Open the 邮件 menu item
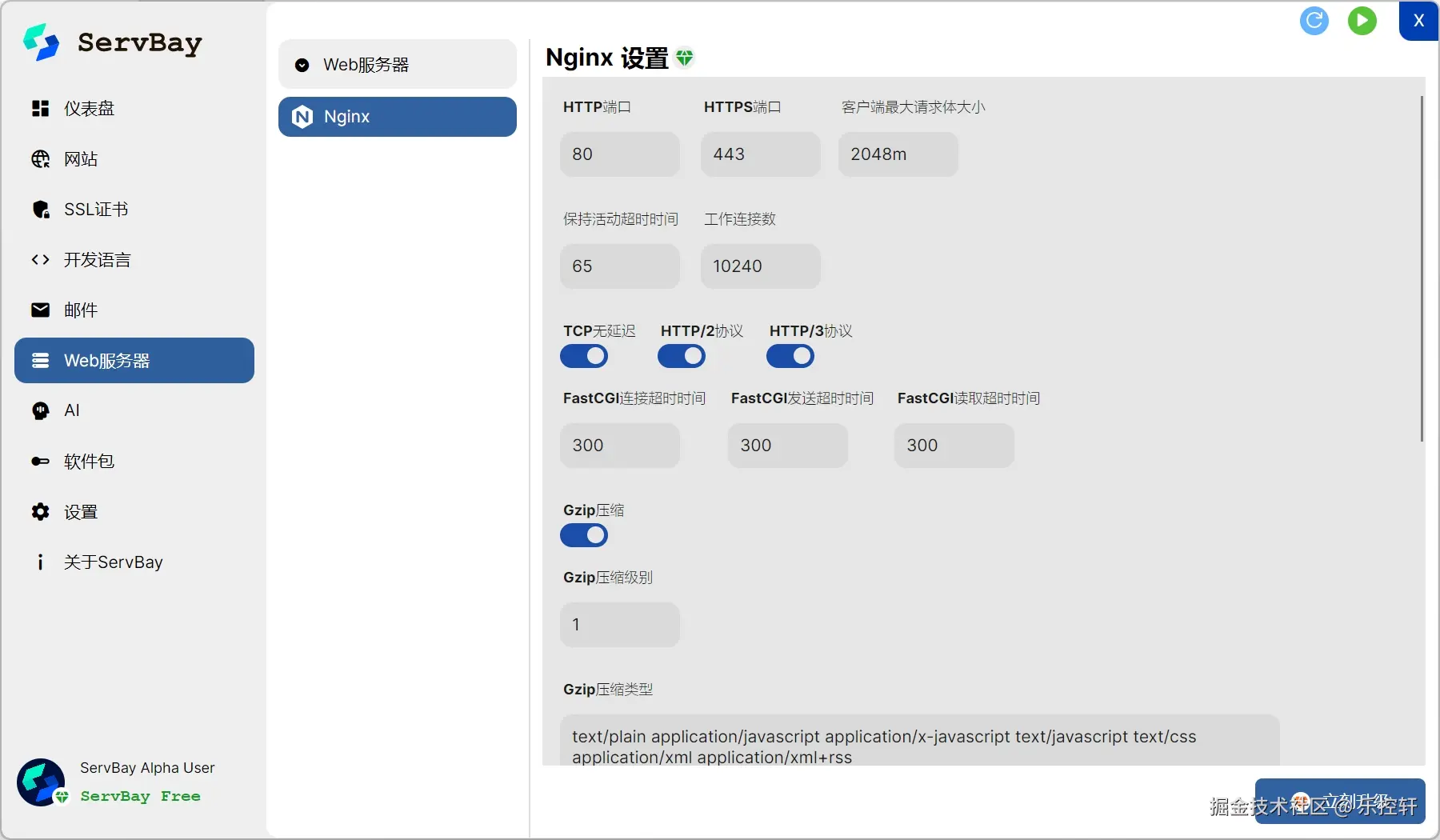The image size is (1440, 840). (134, 310)
